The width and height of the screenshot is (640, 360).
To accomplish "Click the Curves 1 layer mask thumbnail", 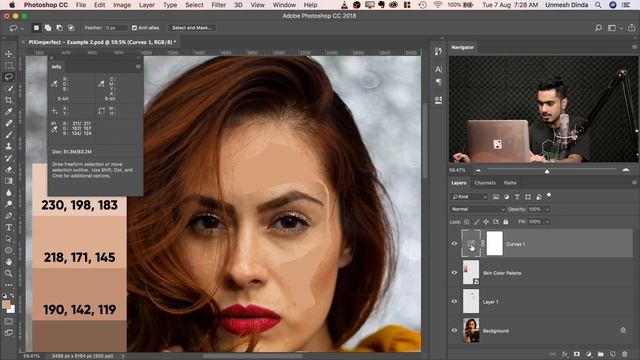I will [x=494, y=244].
